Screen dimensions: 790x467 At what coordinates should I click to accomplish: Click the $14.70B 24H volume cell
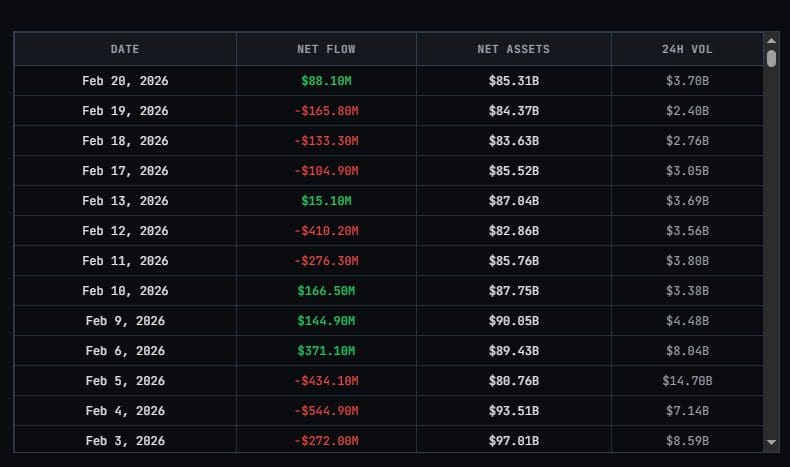[x=687, y=381]
